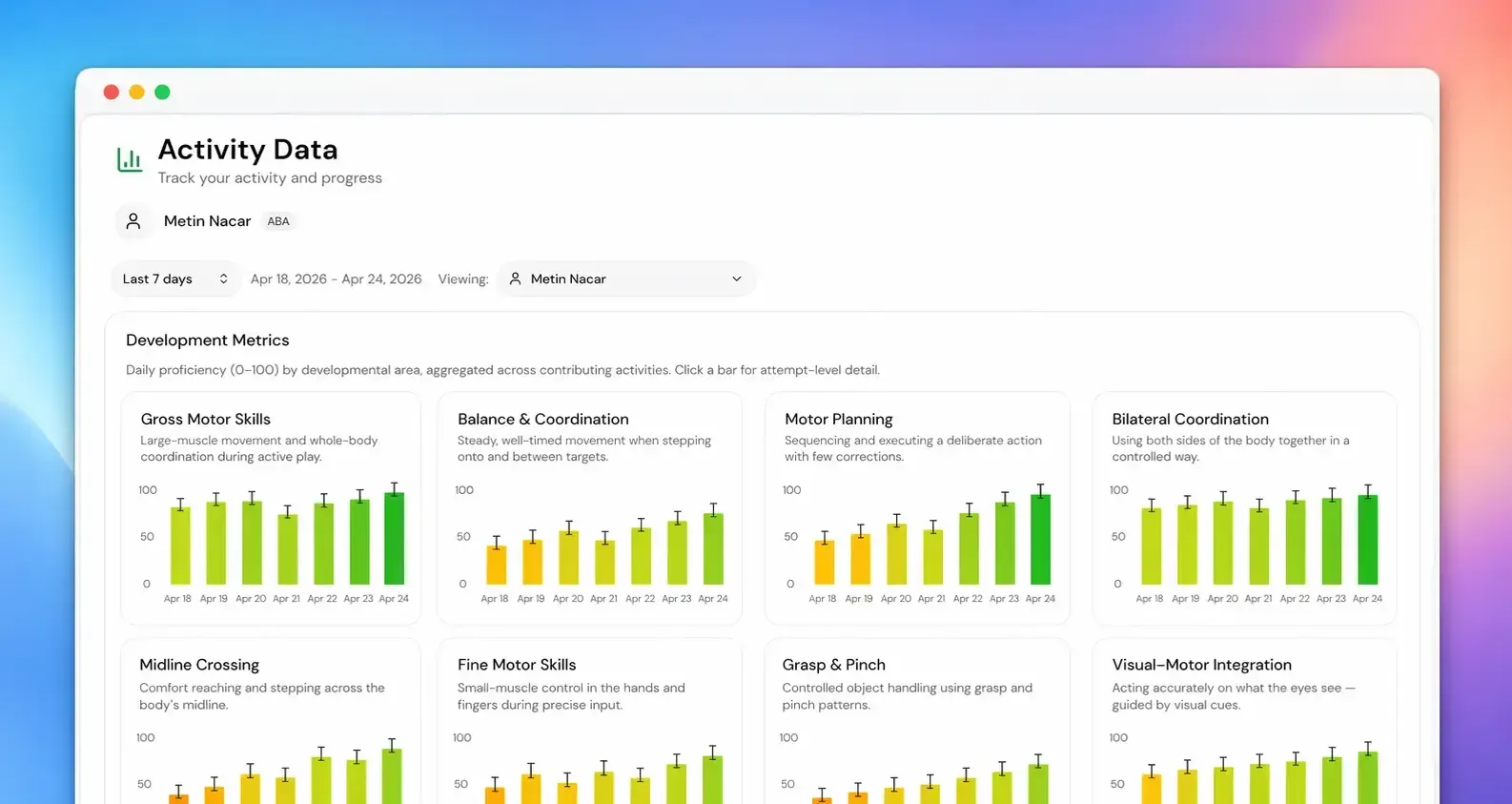Select the tallest bar in Midline Crossing chart

[x=392, y=776]
